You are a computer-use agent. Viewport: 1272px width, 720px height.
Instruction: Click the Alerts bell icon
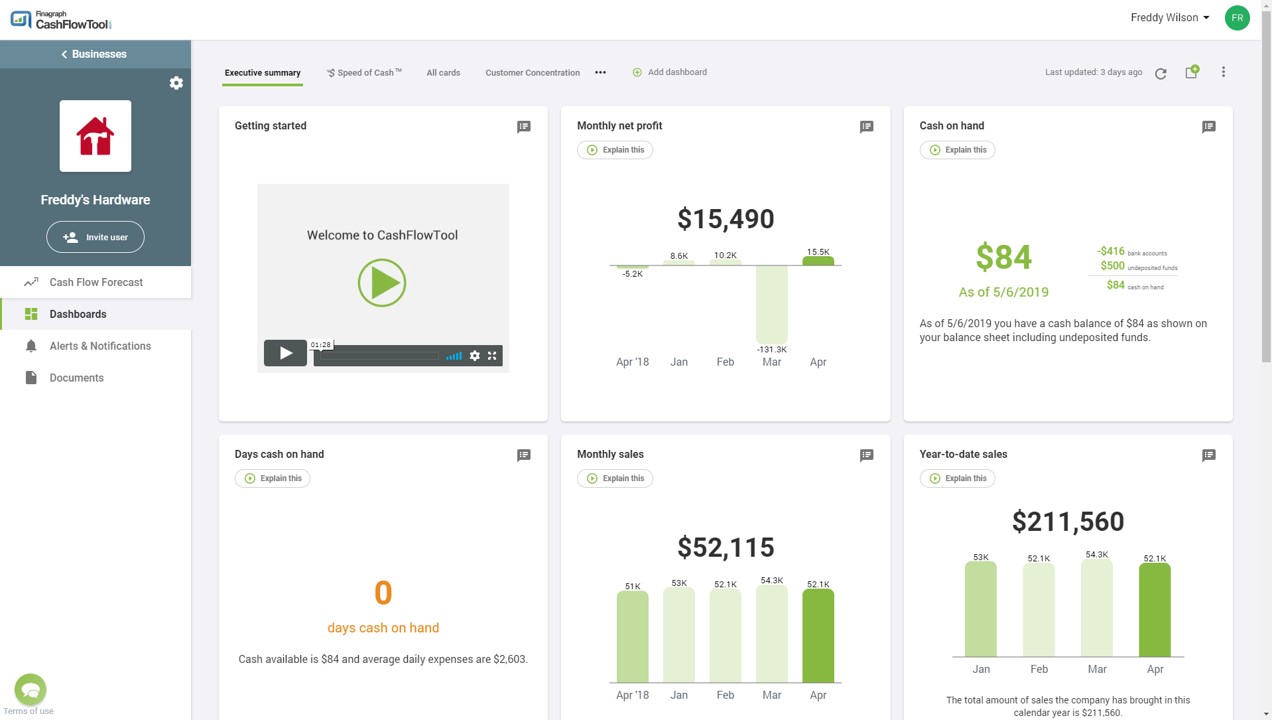31,346
